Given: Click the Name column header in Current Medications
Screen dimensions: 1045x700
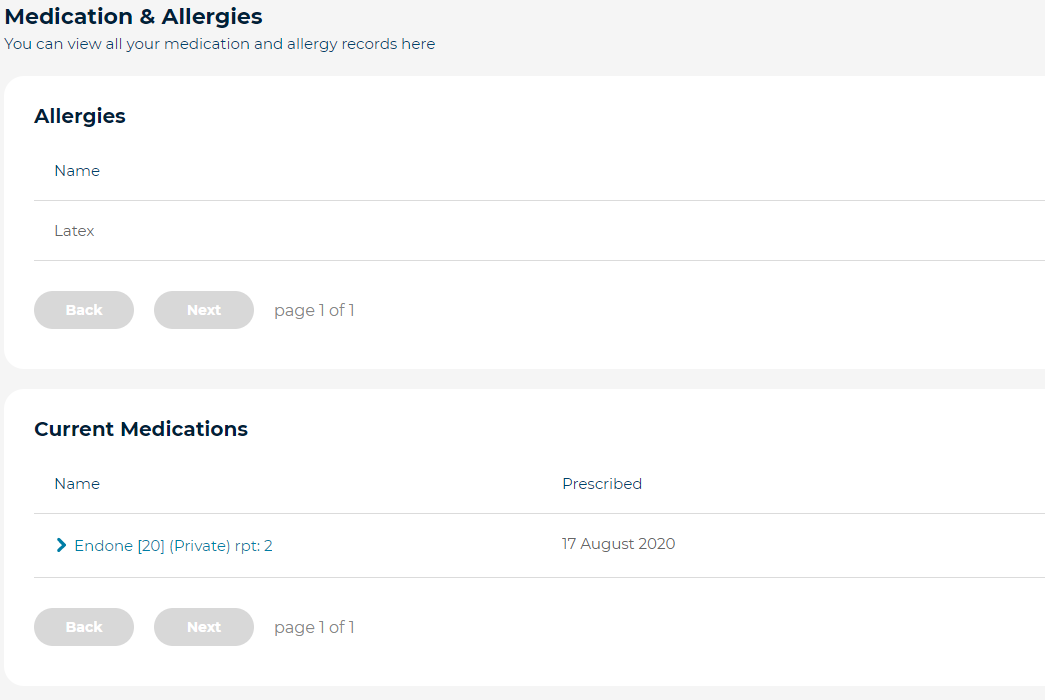Looking at the screenshot, I should point(77,483).
